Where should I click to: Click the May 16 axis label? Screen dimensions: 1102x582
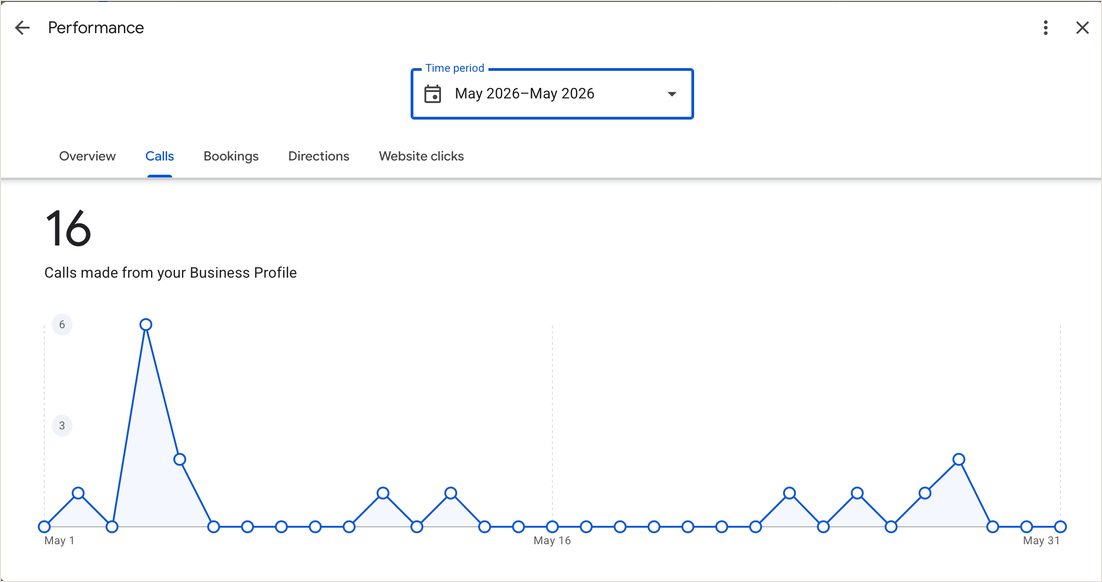tap(552, 541)
